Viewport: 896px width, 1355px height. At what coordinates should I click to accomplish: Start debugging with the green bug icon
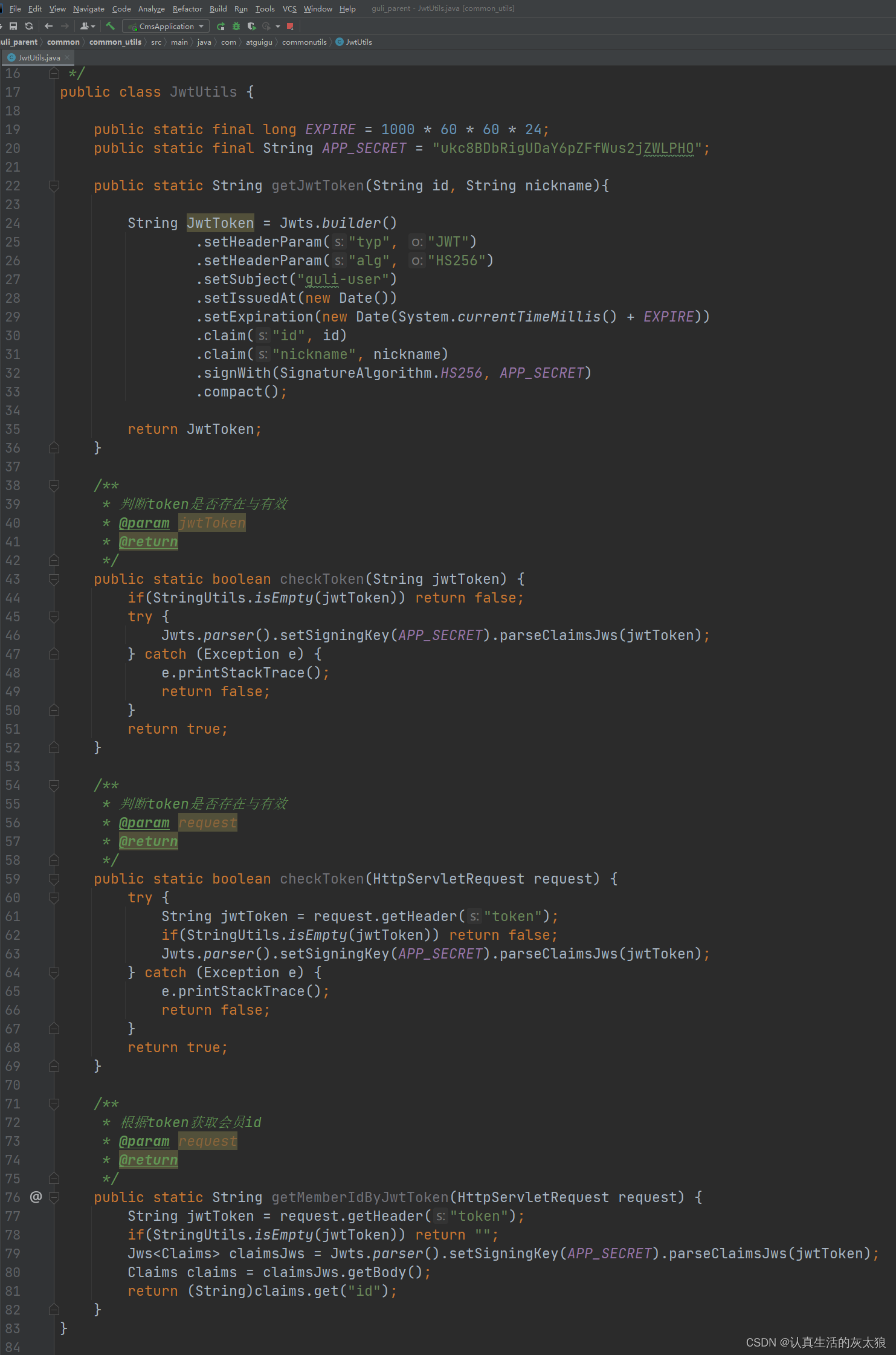pyautogui.click(x=236, y=26)
